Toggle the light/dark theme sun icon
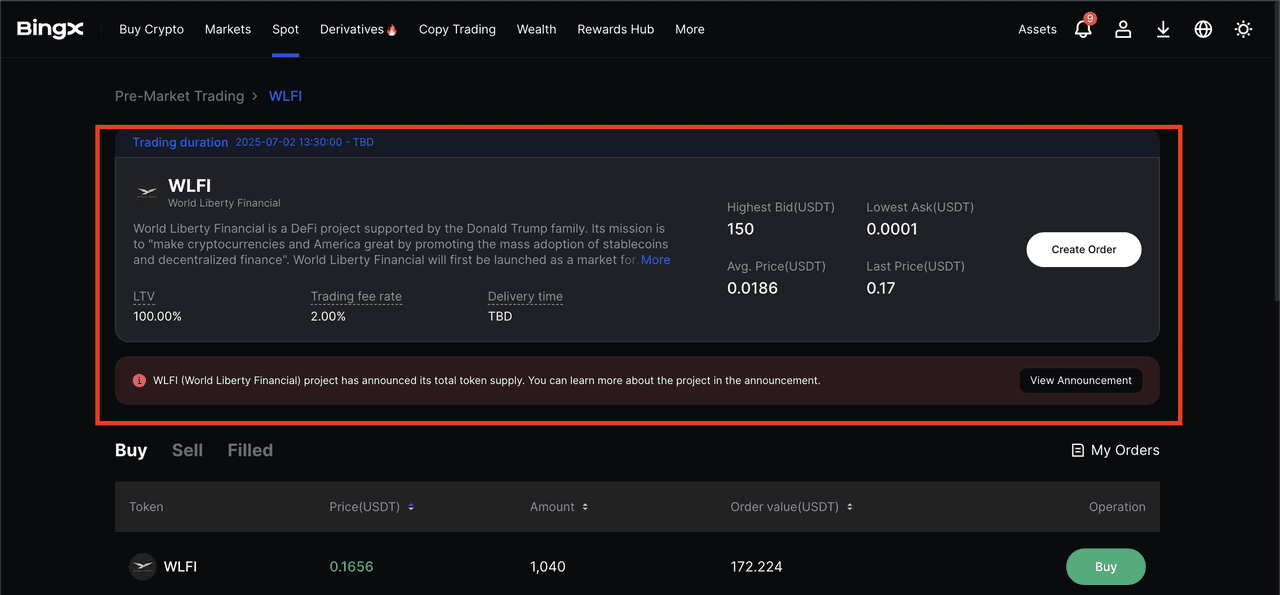This screenshot has width=1280, height=595. click(x=1243, y=29)
